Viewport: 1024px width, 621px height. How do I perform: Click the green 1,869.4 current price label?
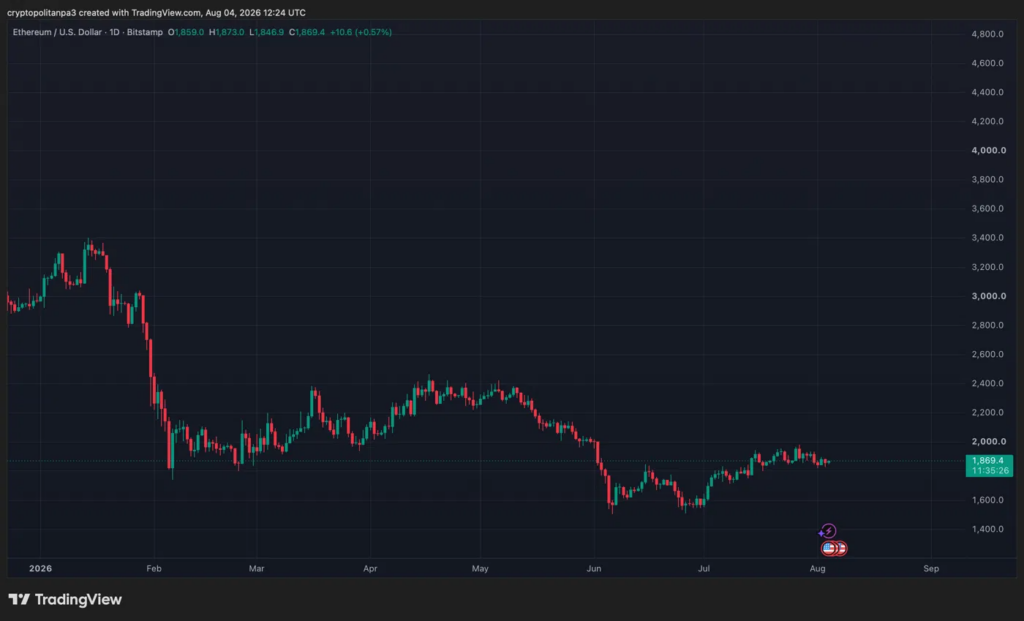tap(988, 460)
